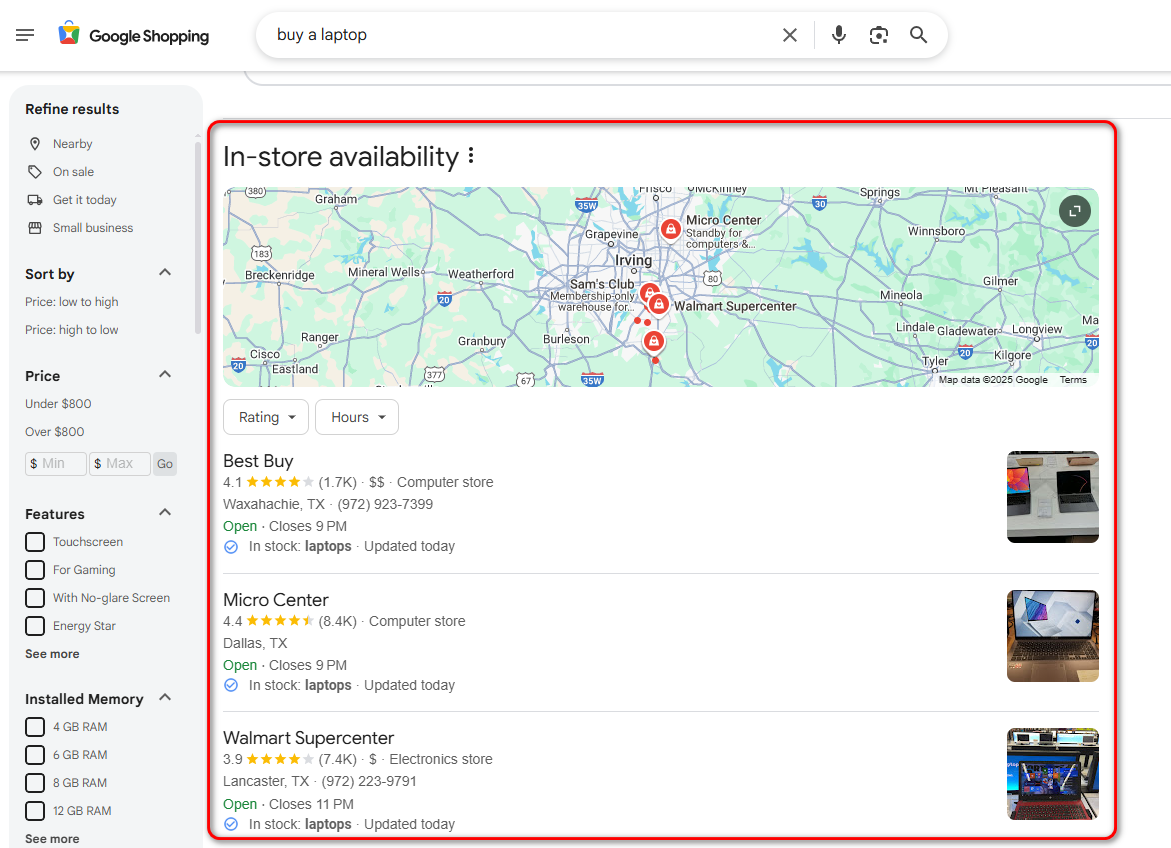Screen dimensions: 1171x848
Task: Click the Sam's Club map pin
Action: coord(649,291)
